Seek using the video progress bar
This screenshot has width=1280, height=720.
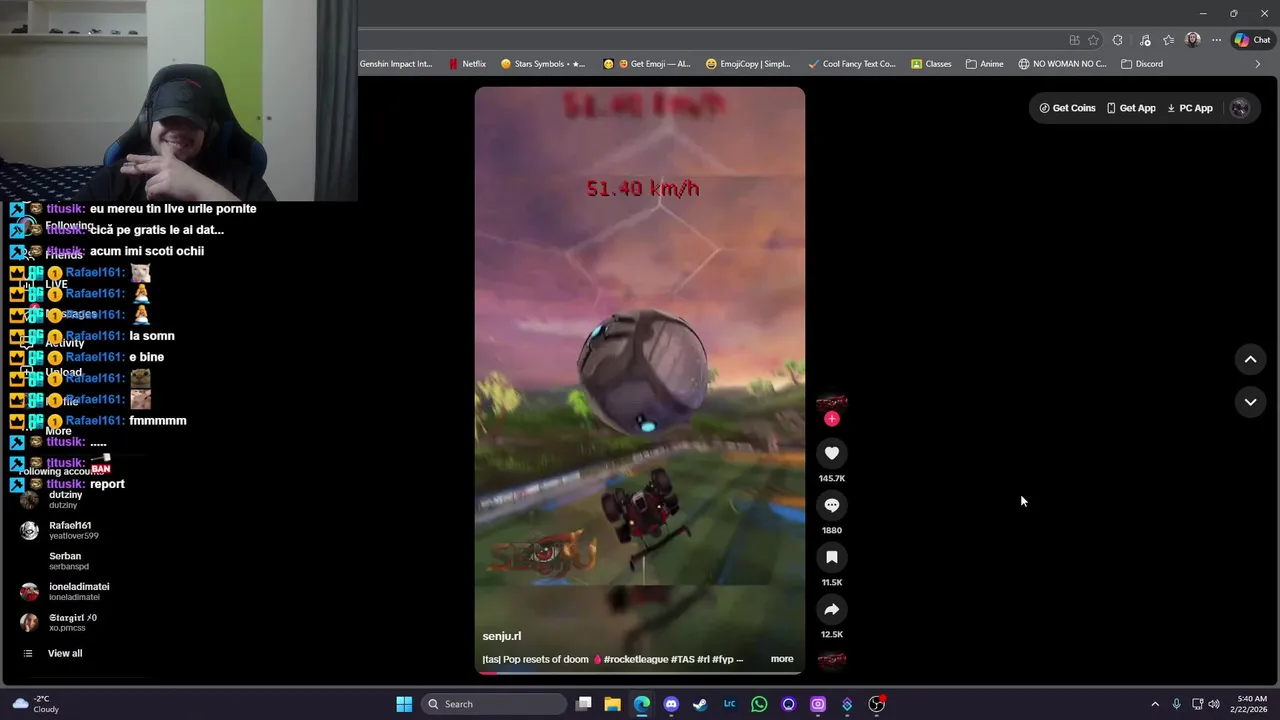coord(640,673)
